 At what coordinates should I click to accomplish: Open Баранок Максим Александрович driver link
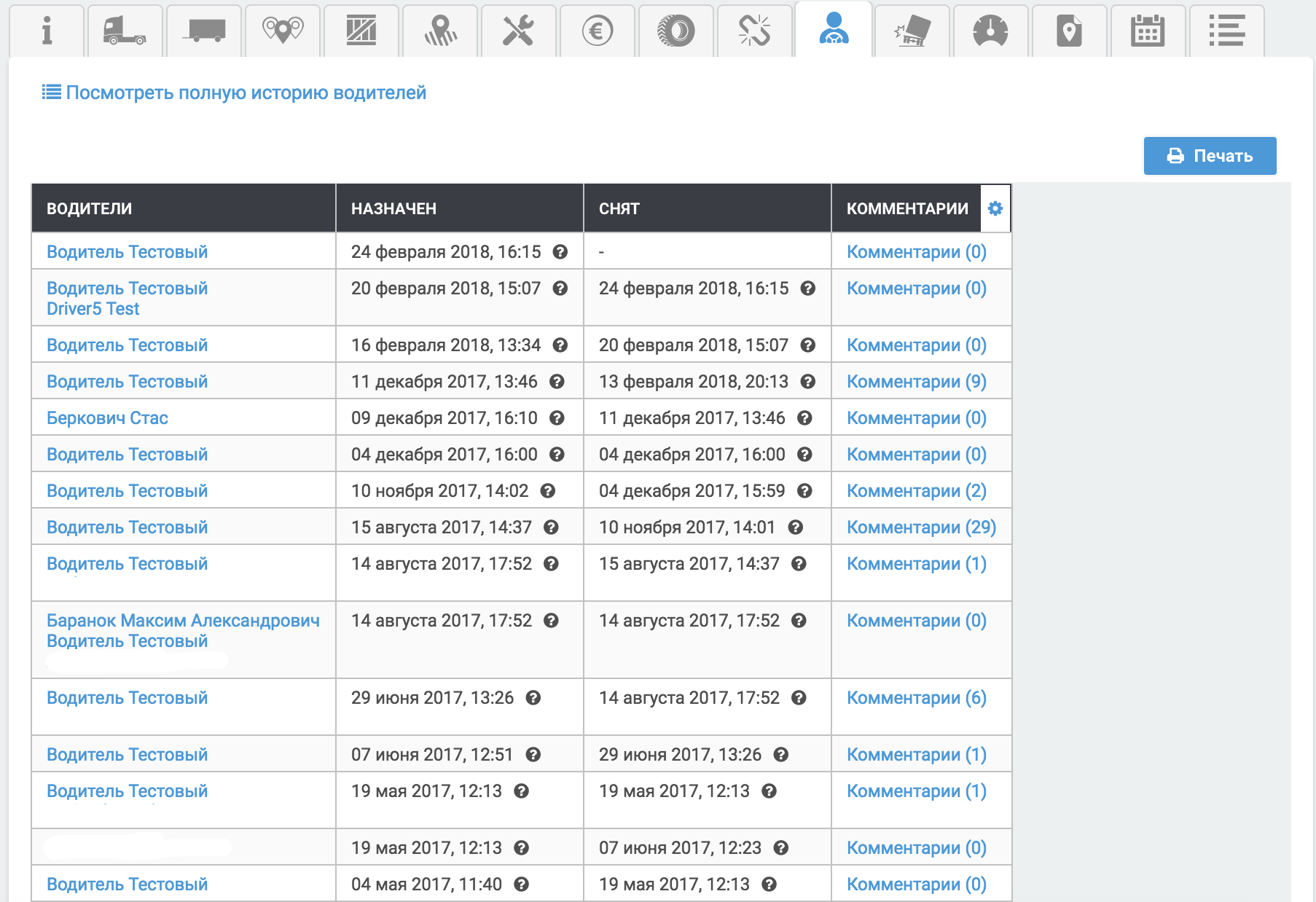183,621
